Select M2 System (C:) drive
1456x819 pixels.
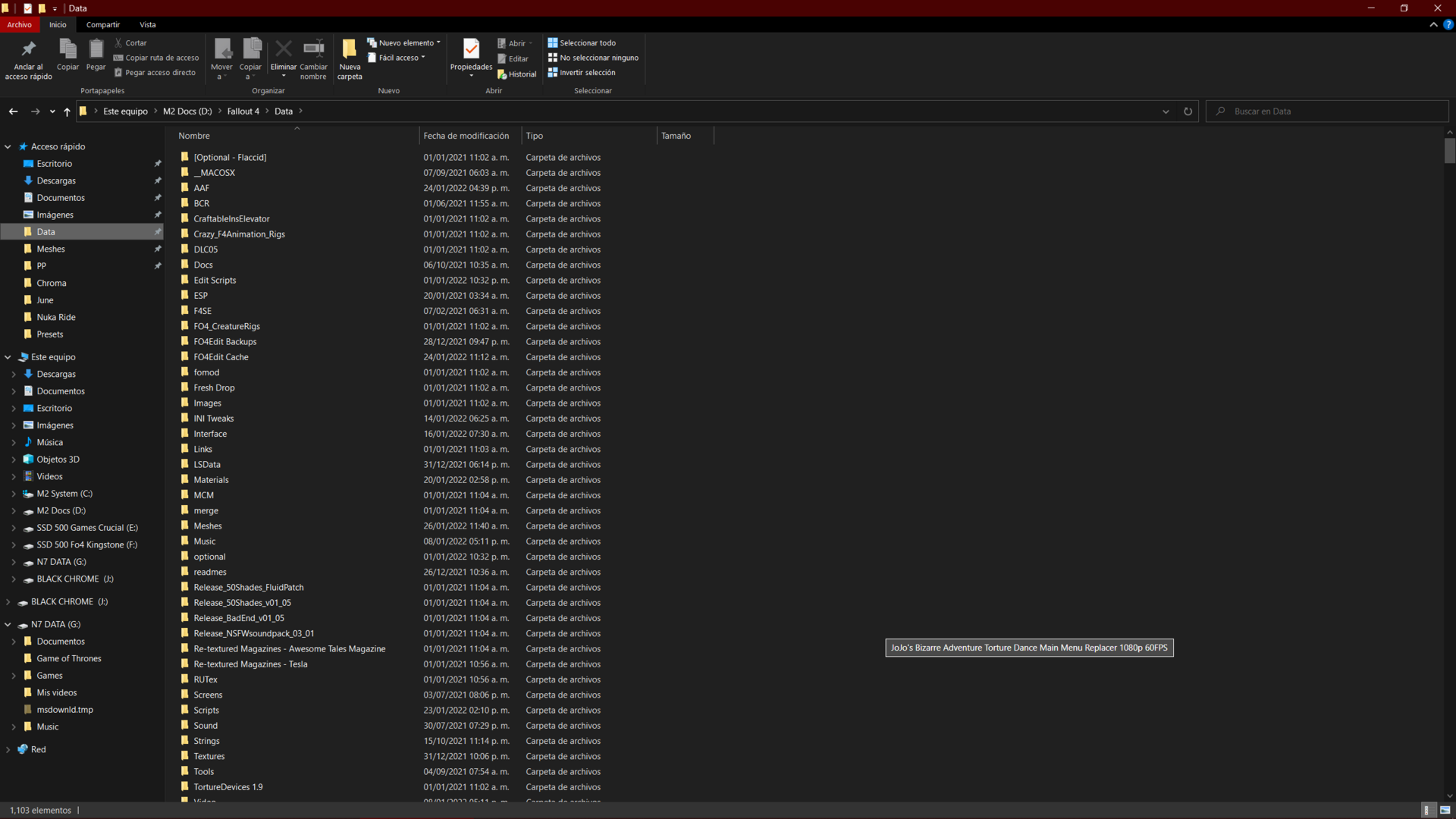[x=64, y=494]
